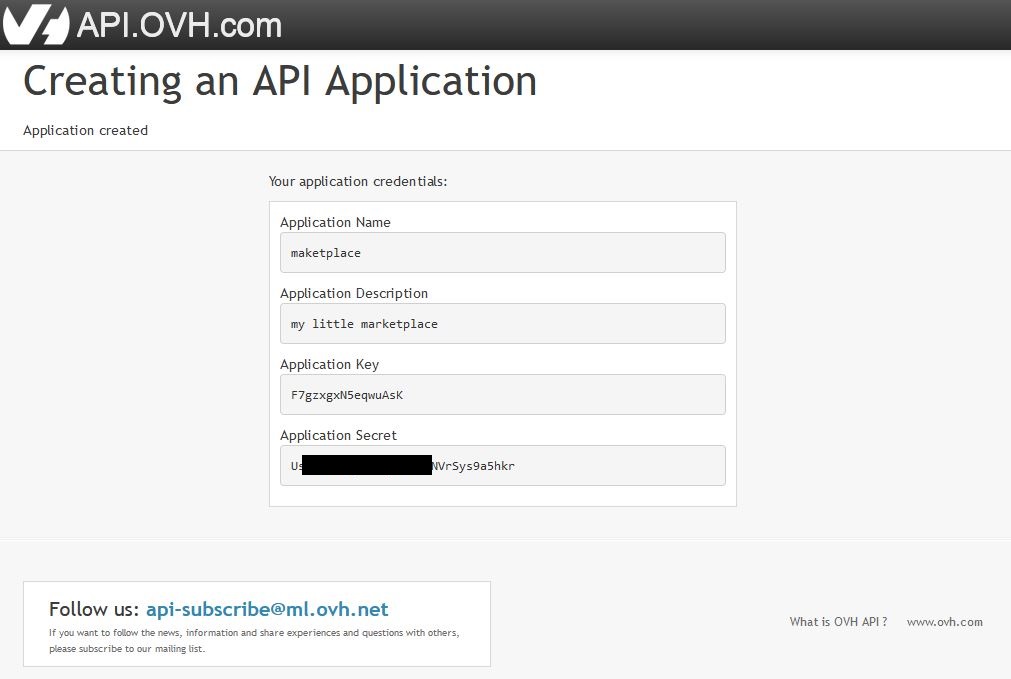Click the Application Description label
Image resolution: width=1011 pixels, height=679 pixels.
pos(354,293)
